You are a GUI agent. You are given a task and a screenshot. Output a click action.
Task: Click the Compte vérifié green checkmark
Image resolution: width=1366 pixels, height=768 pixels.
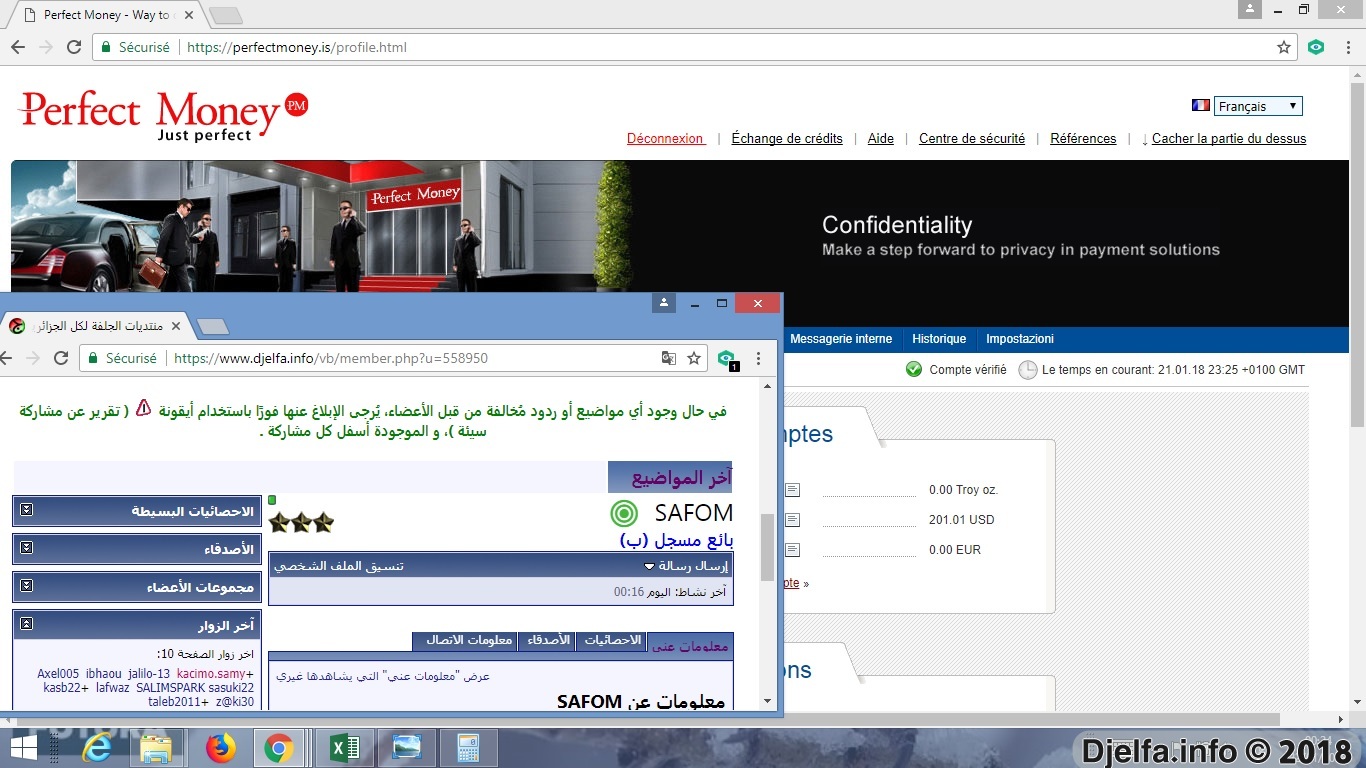click(x=914, y=369)
